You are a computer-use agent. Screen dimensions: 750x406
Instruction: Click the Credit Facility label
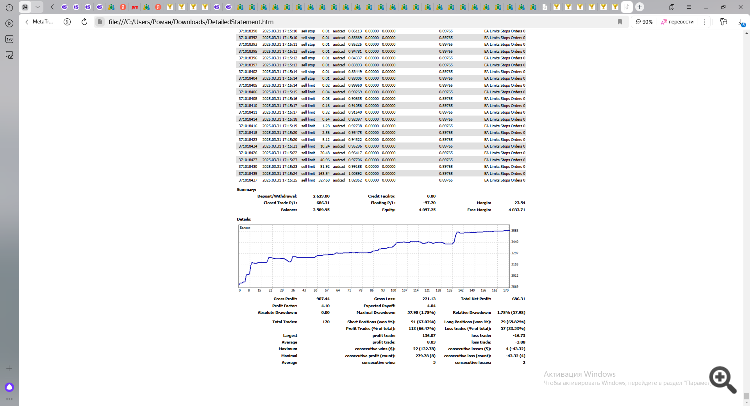click(381, 196)
